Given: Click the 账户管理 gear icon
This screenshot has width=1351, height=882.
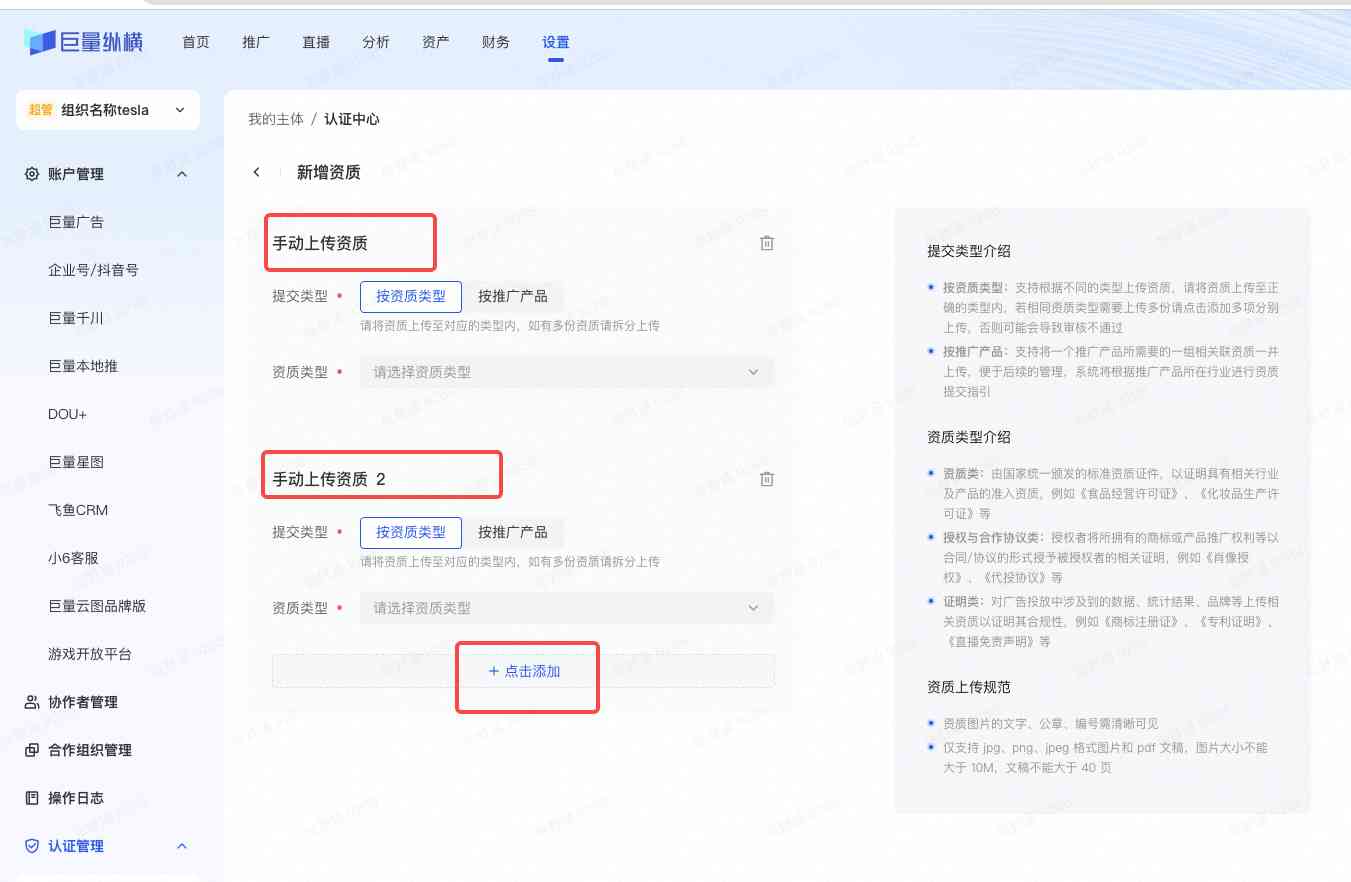Looking at the screenshot, I should point(31,174).
